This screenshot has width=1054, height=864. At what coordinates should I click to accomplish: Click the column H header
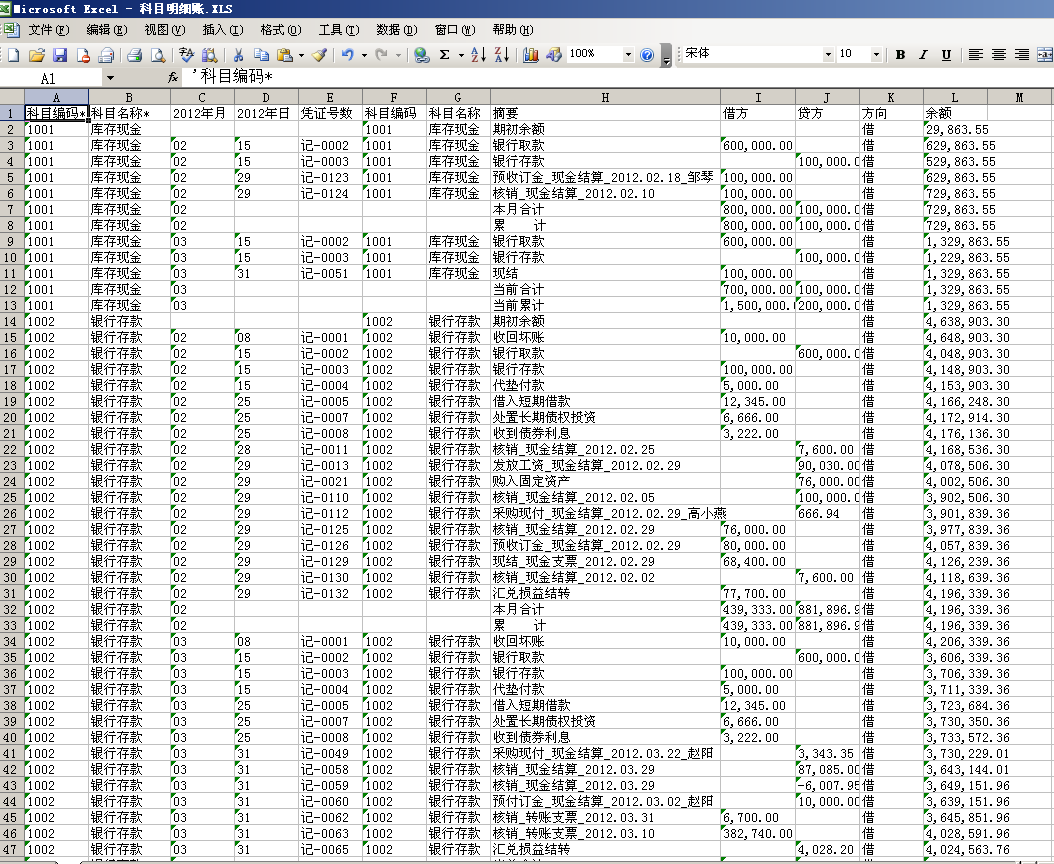[605, 97]
